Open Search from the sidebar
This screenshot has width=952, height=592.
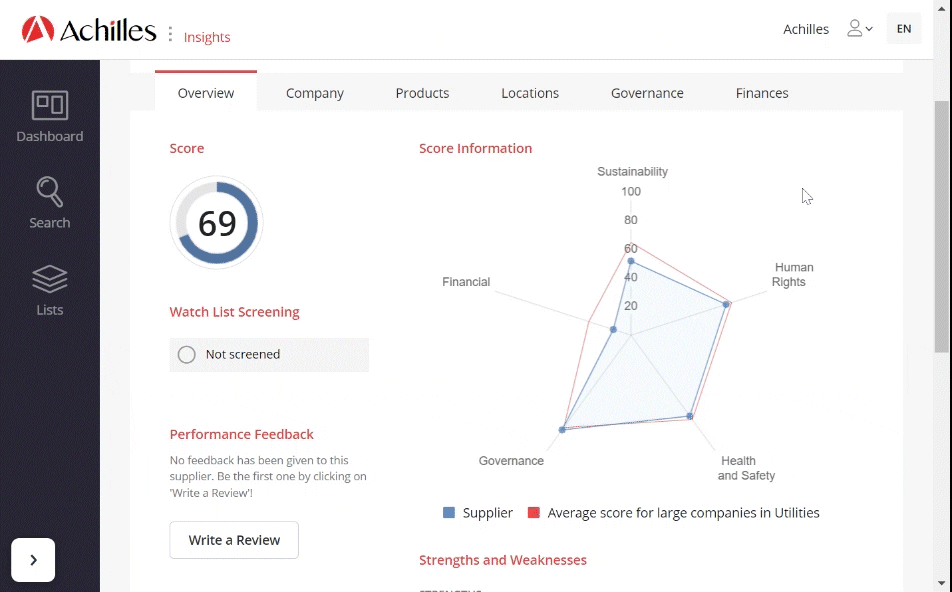(x=50, y=203)
